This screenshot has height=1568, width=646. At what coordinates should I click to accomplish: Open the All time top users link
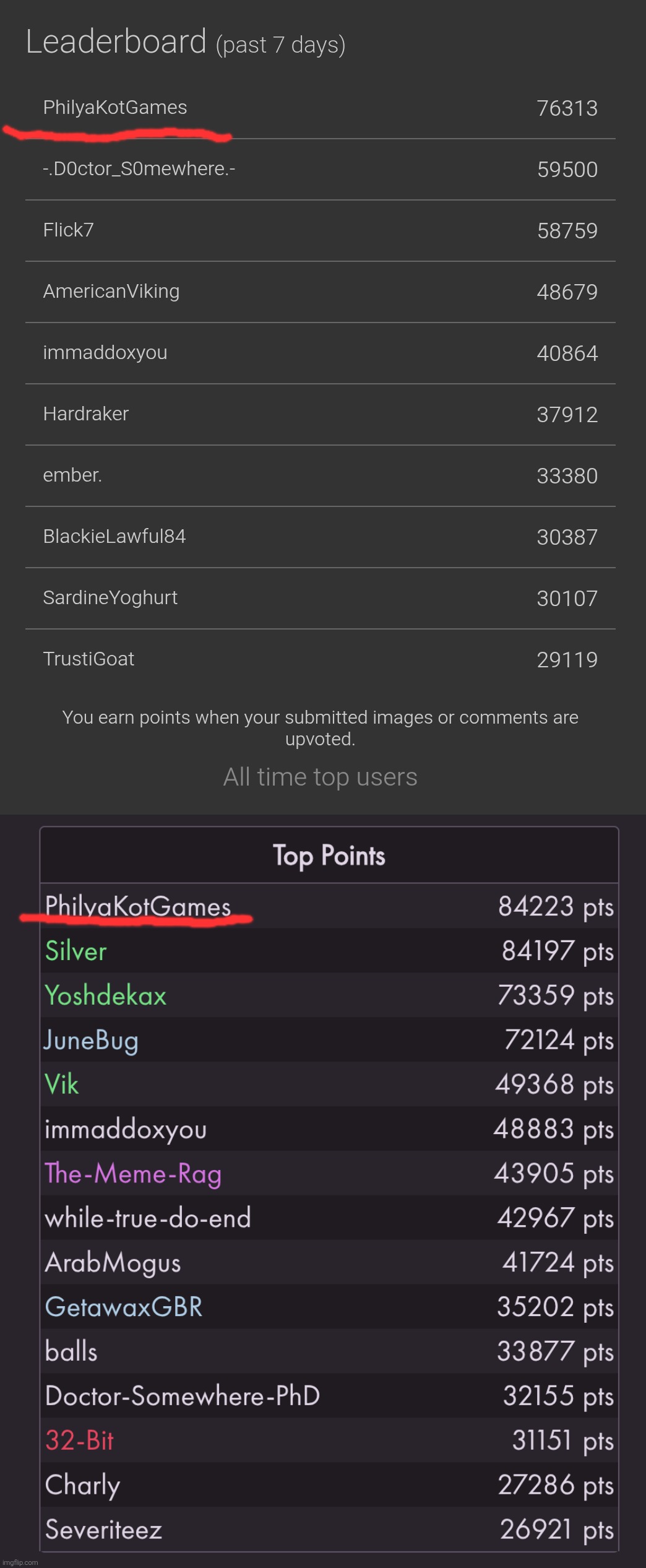point(320,777)
